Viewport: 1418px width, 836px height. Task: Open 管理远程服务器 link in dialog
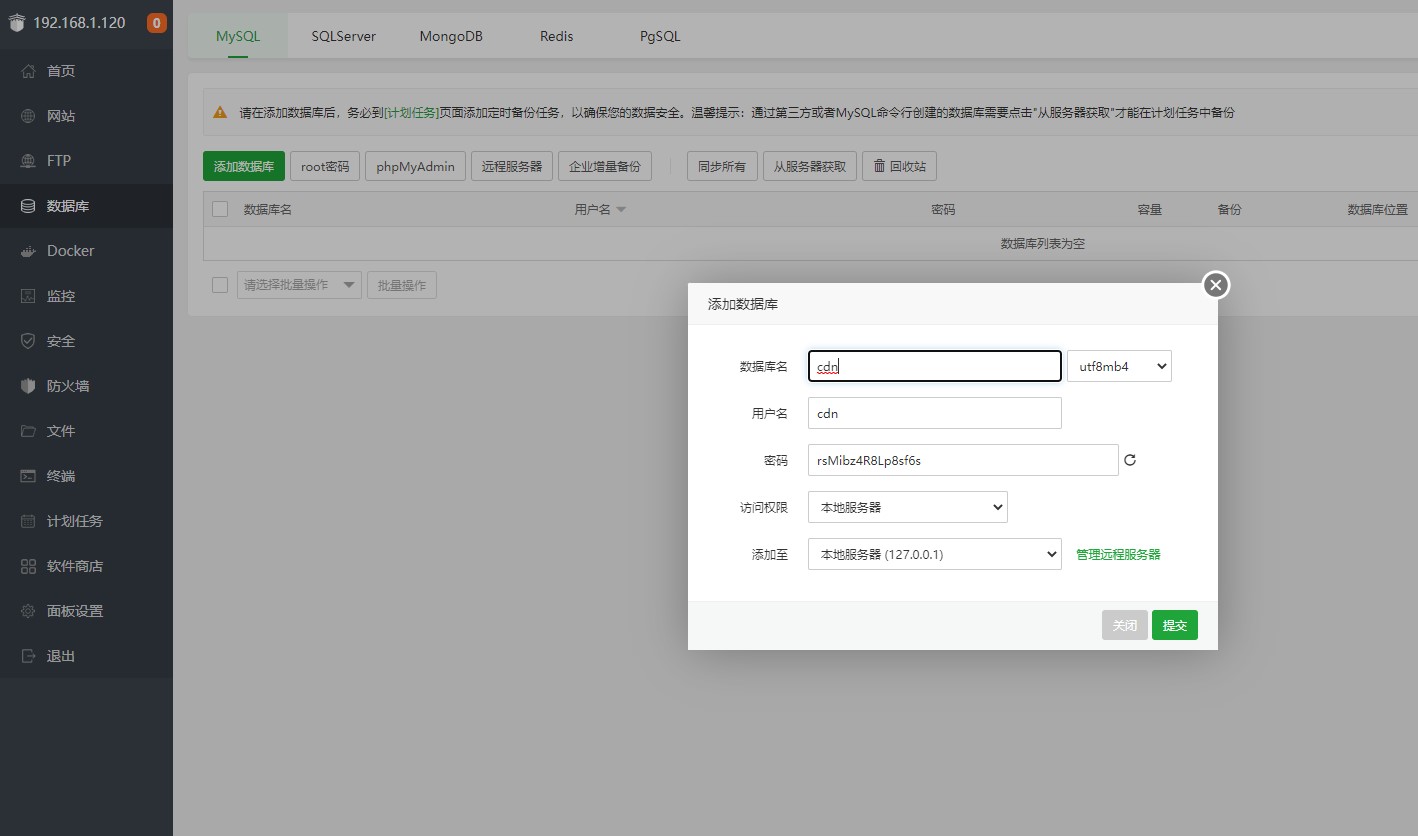(x=1118, y=554)
